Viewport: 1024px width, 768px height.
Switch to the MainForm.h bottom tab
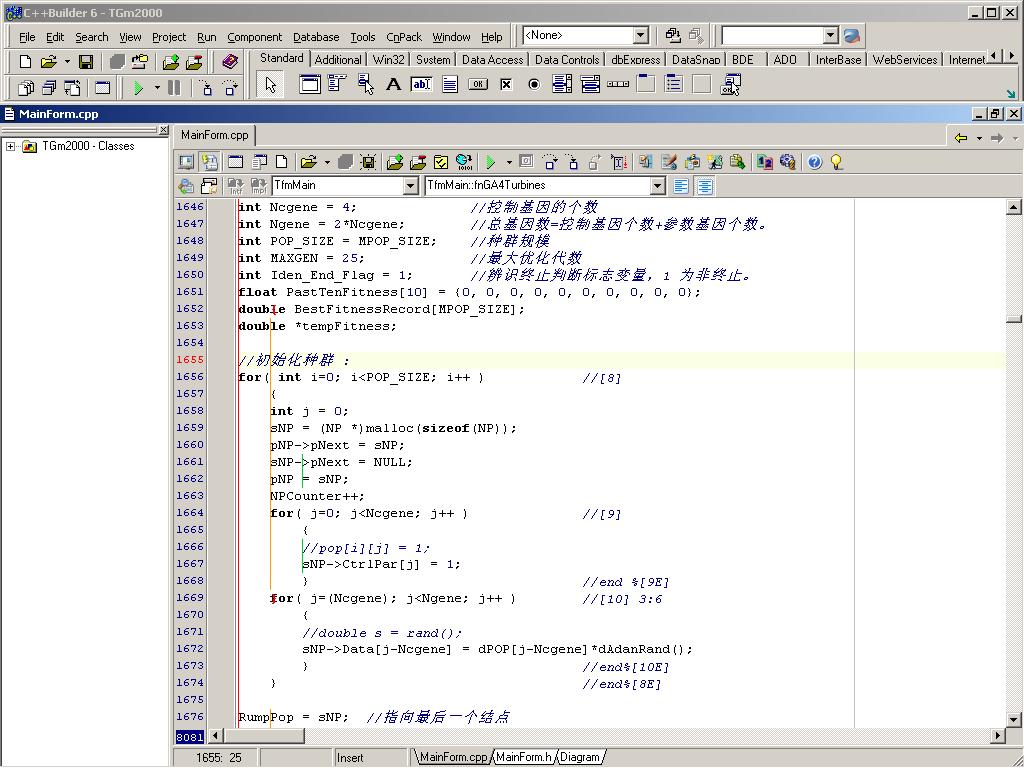[x=524, y=757]
